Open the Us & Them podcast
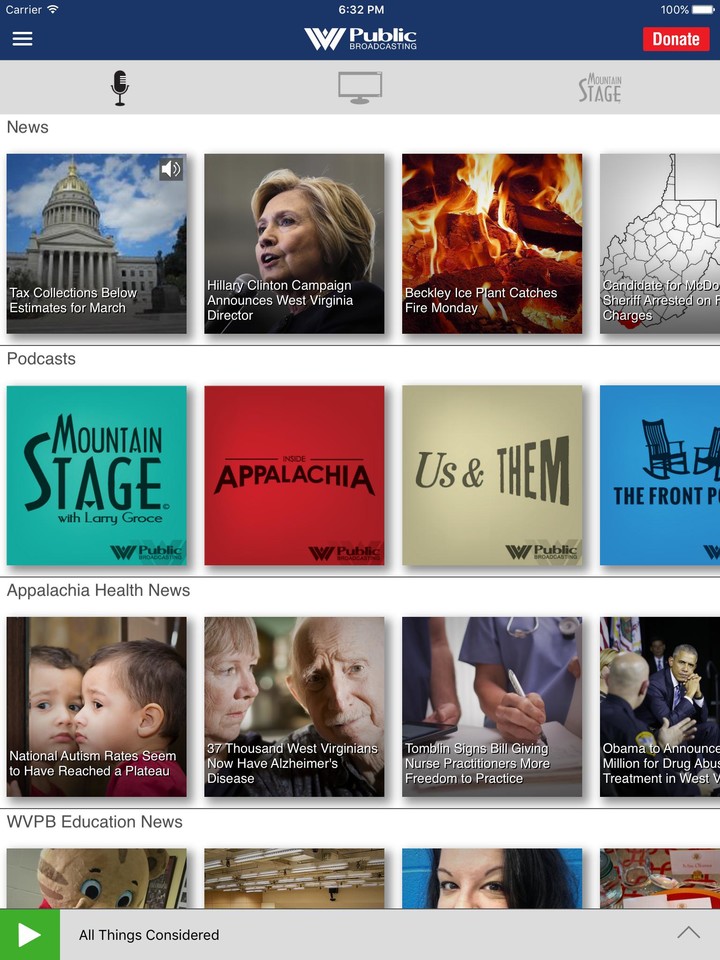Viewport: 720px width, 960px height. 492,475
